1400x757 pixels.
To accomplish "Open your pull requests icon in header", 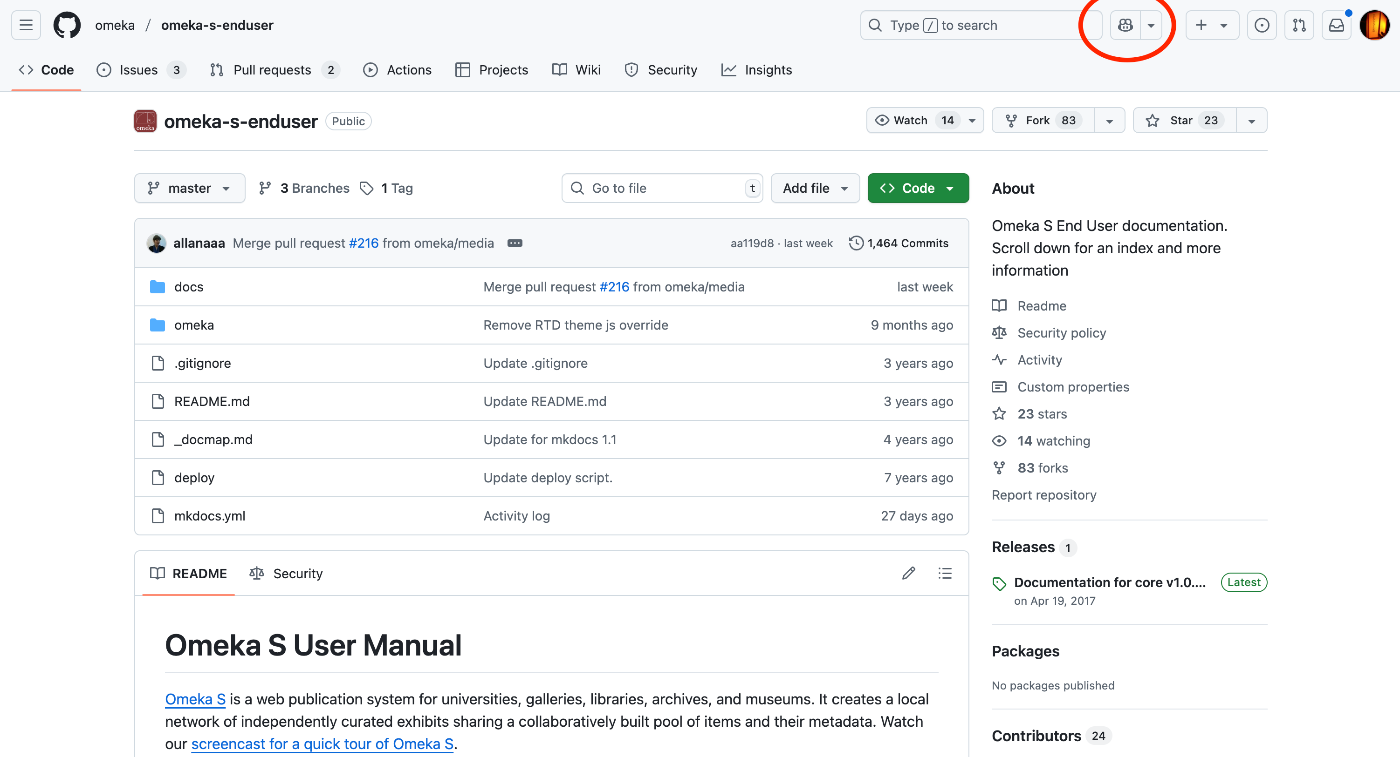I will [x=1299, y=25].
